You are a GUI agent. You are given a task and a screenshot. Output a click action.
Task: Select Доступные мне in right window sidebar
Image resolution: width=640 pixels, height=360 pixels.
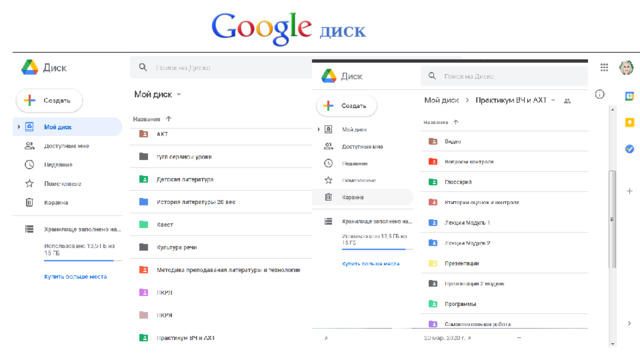pos(363,147)
